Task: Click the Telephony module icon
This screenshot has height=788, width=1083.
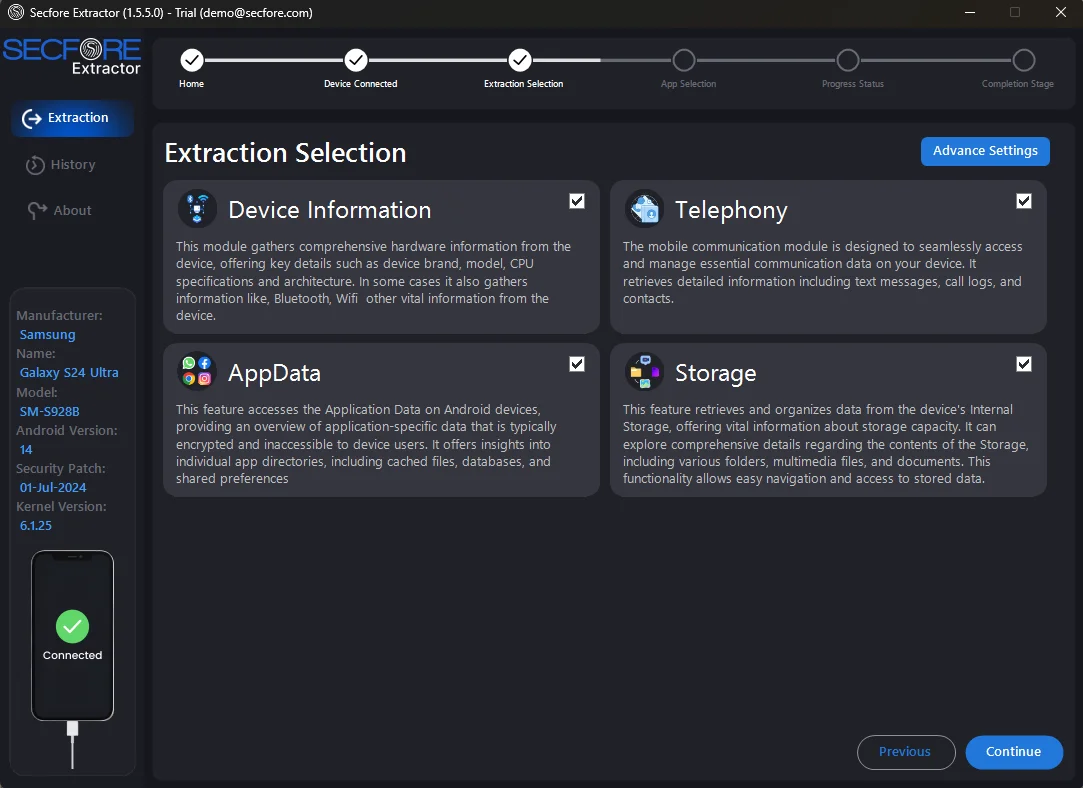Action: [x=644, y=210]
